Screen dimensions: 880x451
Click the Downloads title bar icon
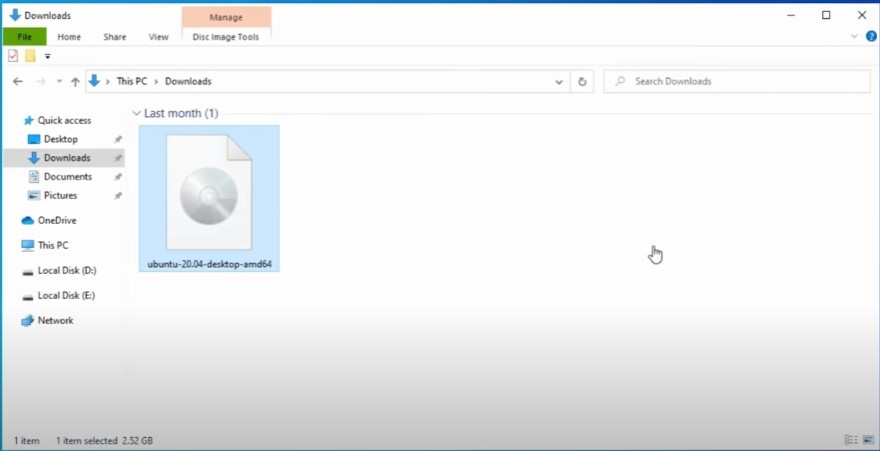click(x=15, y=15)
